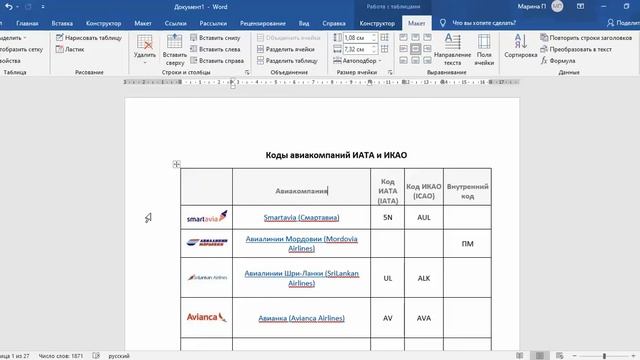This screenshot has height=360, width=640.
Task: Open the Undo history dropdown arrow
Action: point(17,7)
